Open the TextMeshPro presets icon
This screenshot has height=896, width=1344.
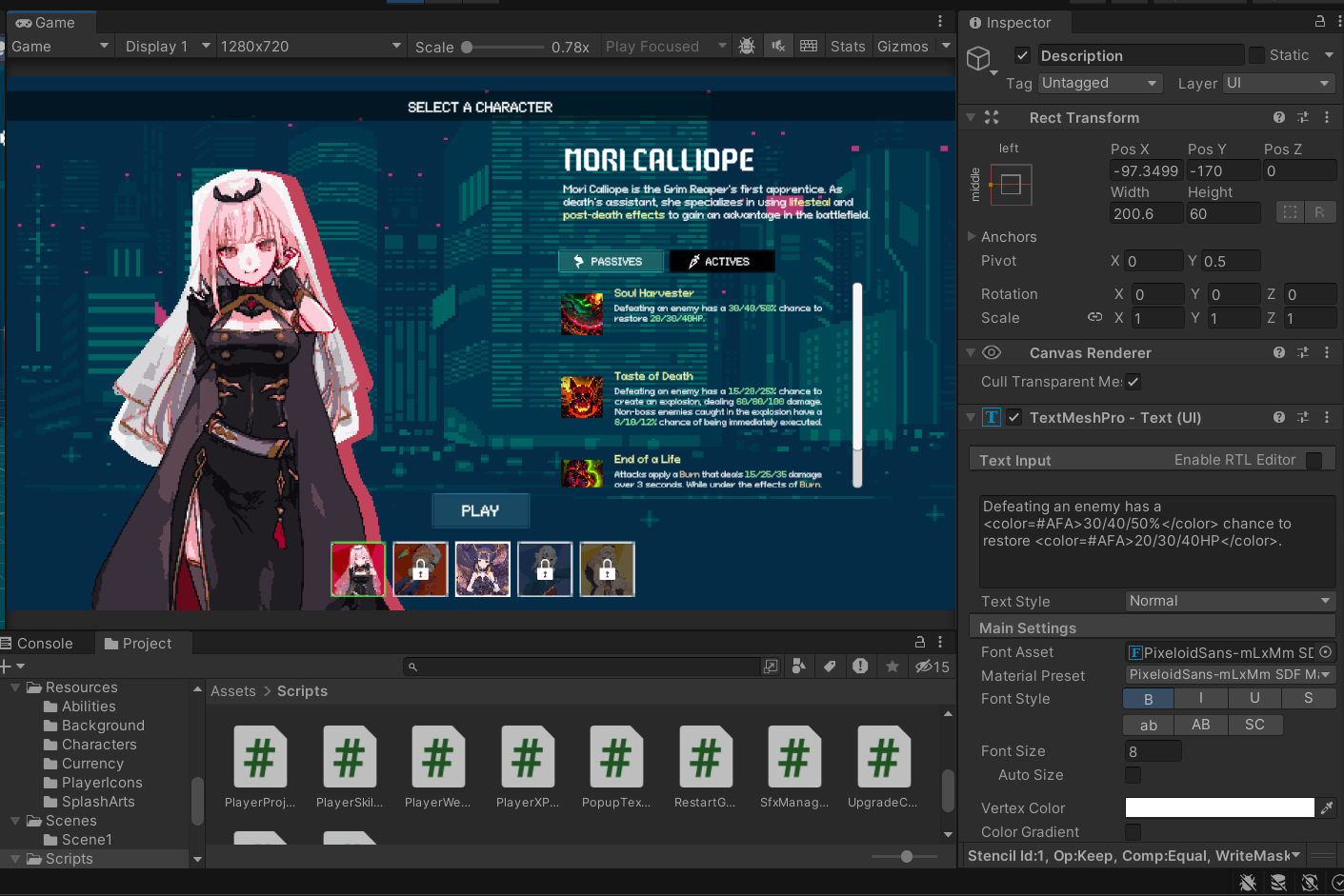click(x=1303, y=417)
